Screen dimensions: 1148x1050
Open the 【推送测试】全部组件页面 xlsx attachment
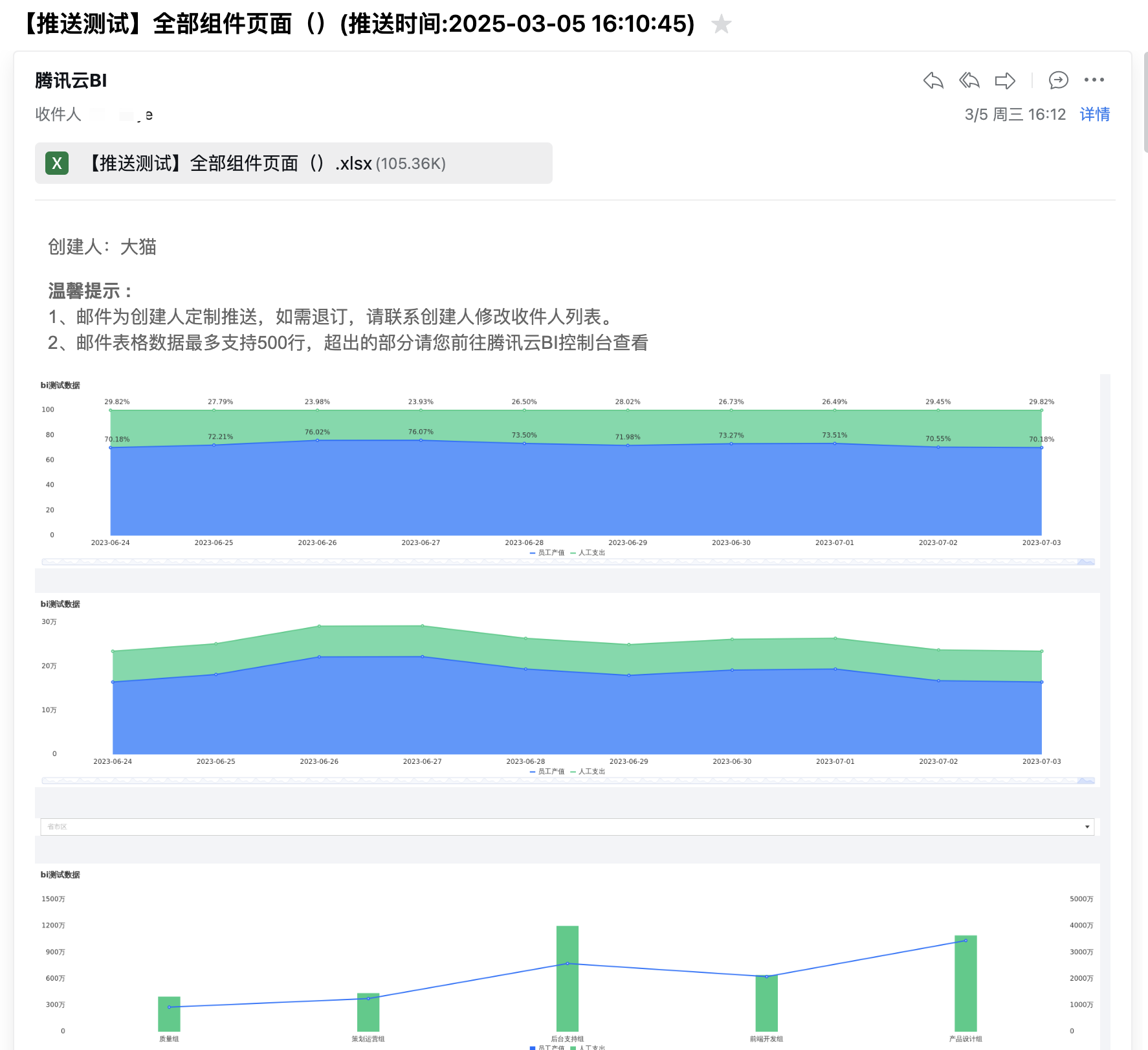click(267, 163)
